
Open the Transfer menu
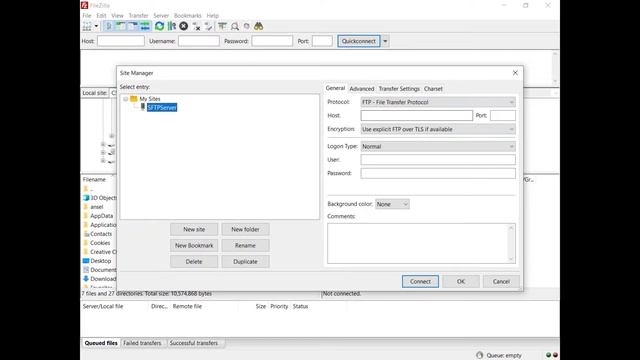[138, 16]
